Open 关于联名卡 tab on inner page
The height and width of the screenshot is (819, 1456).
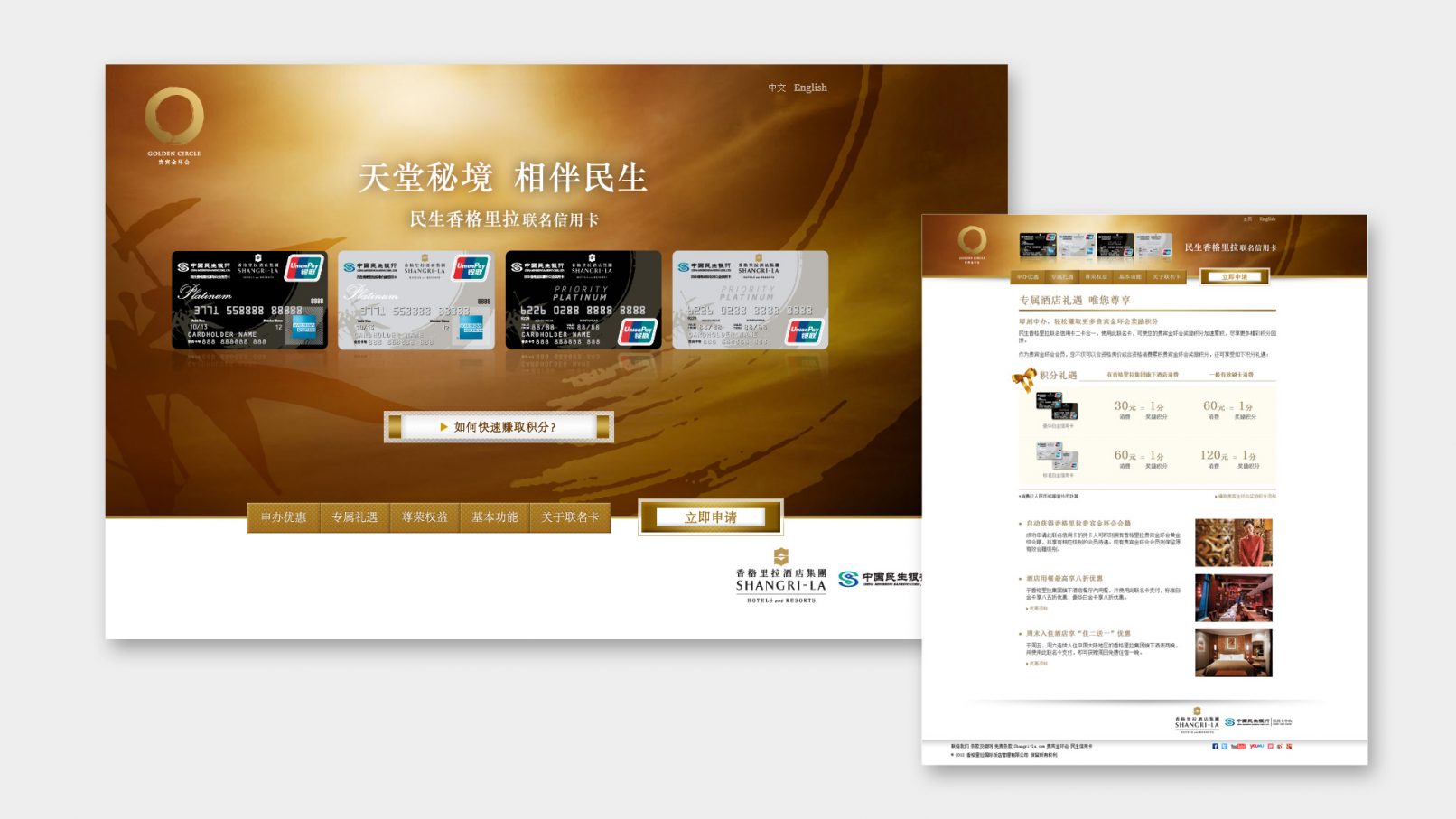1166,276
